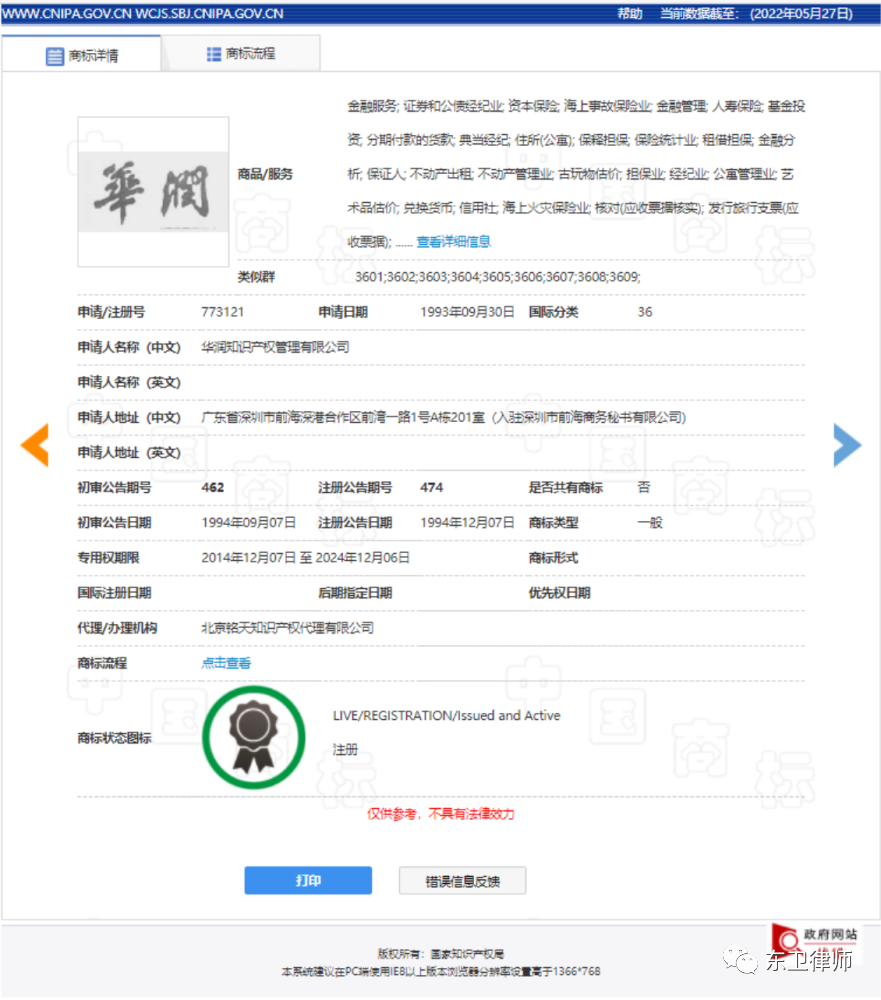Select shared trademark value 否
This screenshot has width=881, height=1000.
coord(644,487)
